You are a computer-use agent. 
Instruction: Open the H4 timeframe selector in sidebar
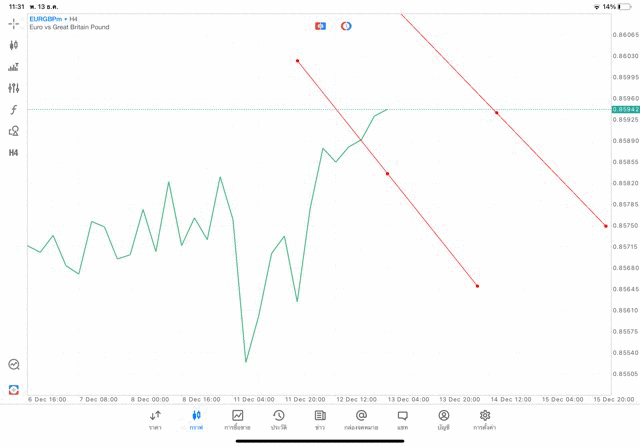(x=14, y=153)
